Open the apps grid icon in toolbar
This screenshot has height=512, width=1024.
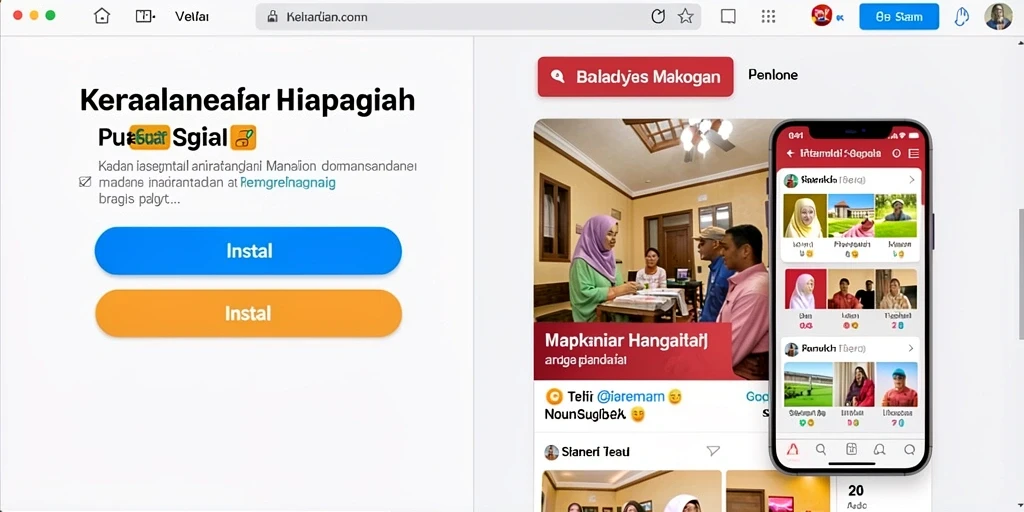click(x=769, y=16)
